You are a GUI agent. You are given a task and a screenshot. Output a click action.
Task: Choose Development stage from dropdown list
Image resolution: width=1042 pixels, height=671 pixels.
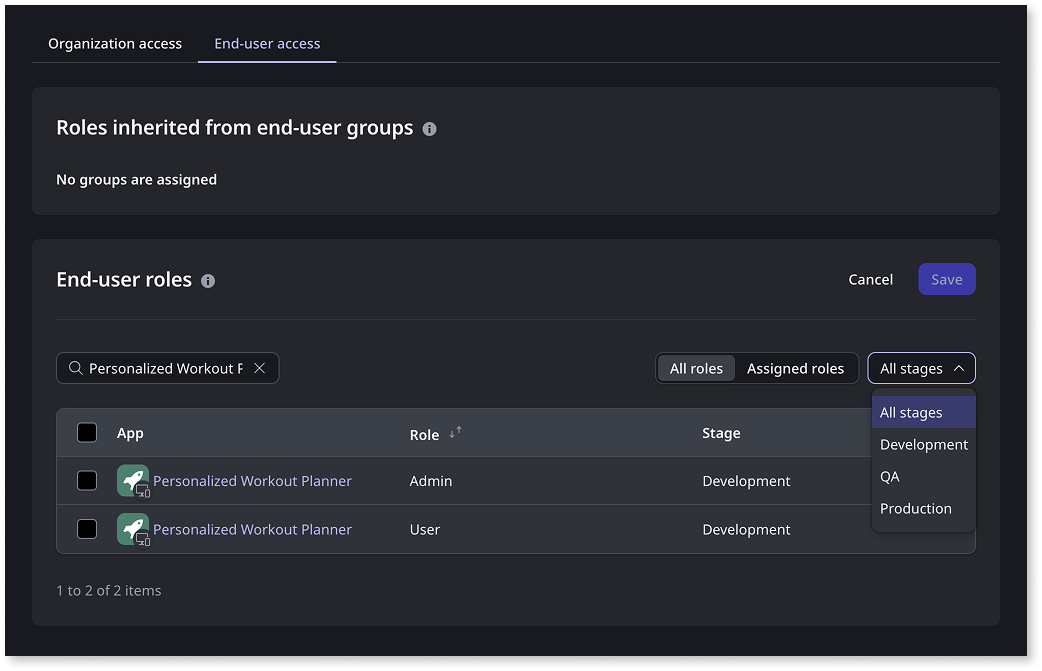click(x=923, y=444)
